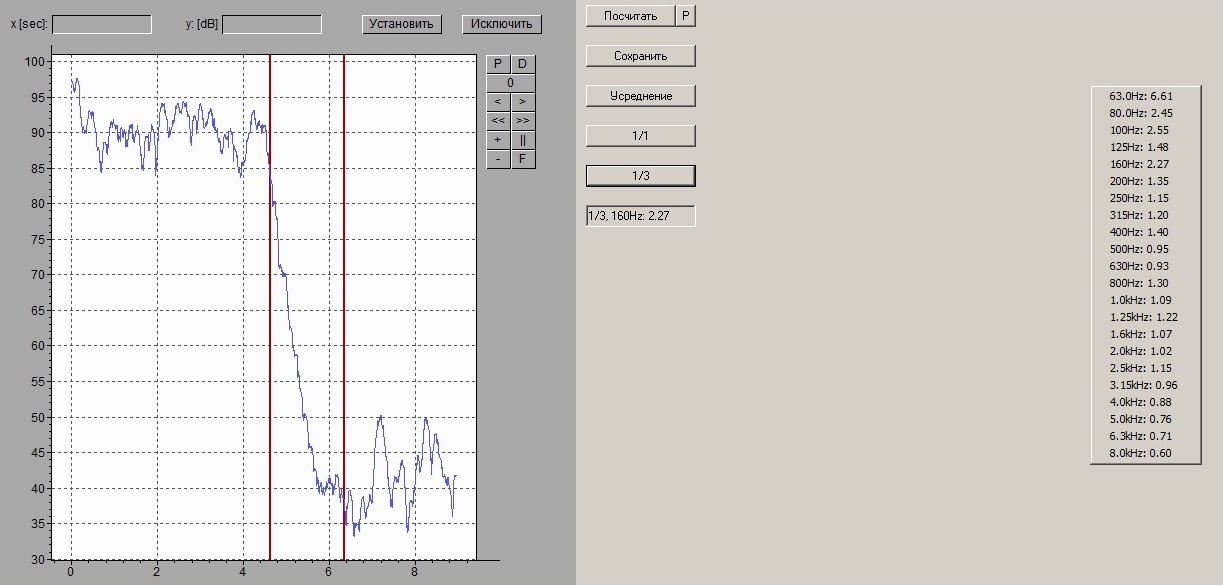Click the x [sec] input field

tap(102, 24)
